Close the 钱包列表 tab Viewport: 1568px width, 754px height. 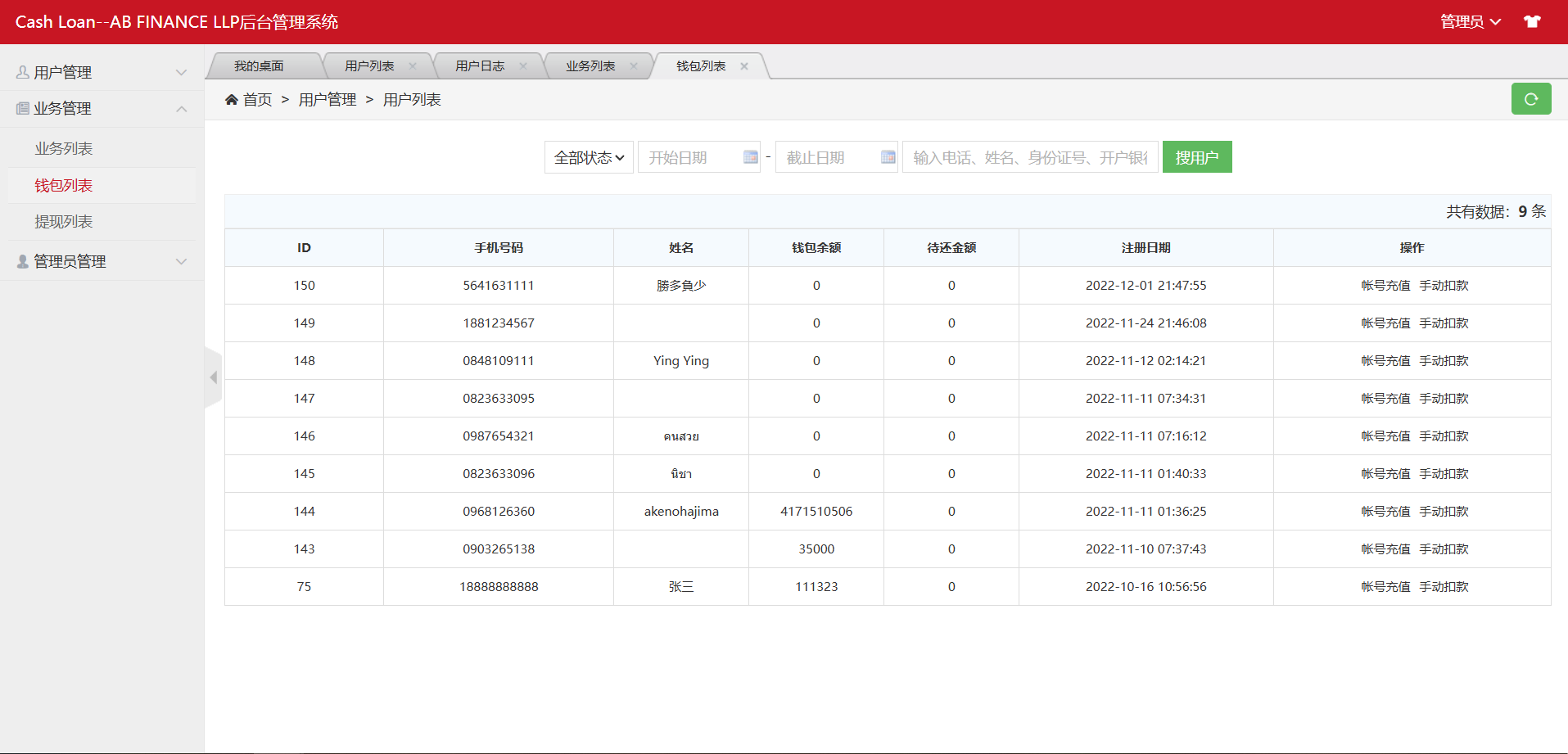(744, 66)
